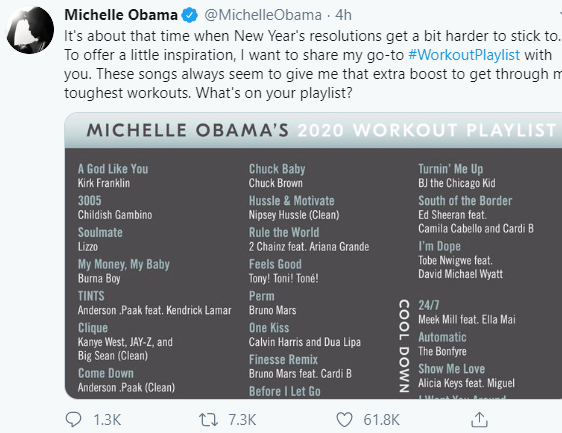This screenshot has height=433, width=562.
Task: Click the playlist header banner title
Action: (x=322, y=130)
